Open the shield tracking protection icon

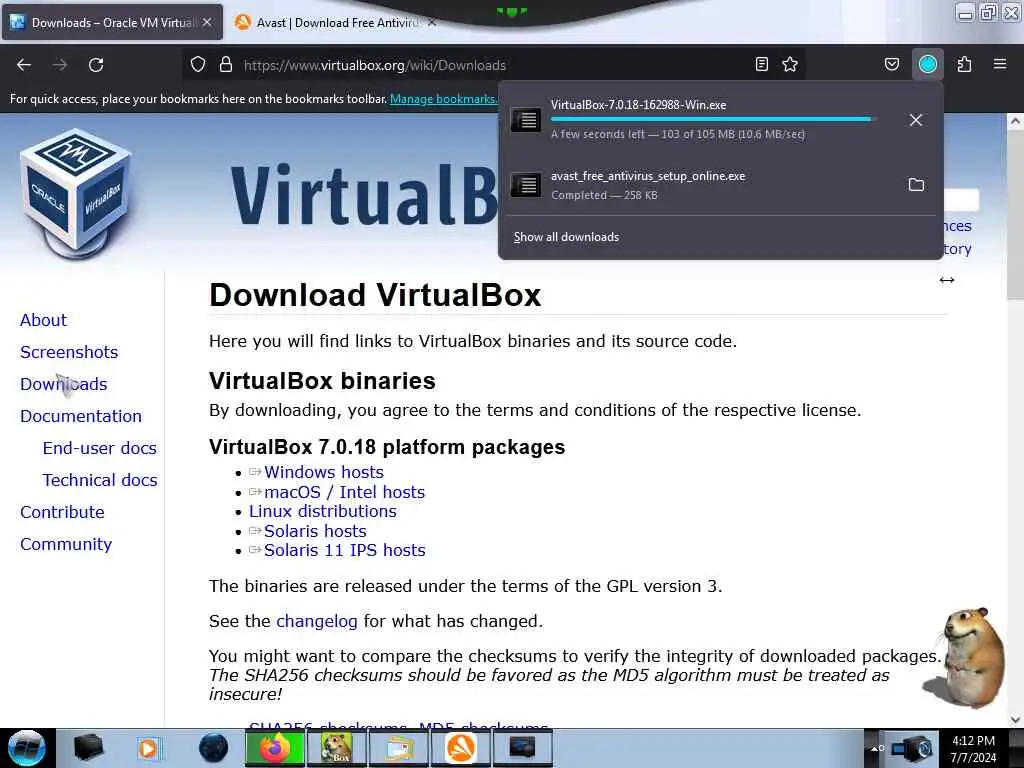point(198,65)
